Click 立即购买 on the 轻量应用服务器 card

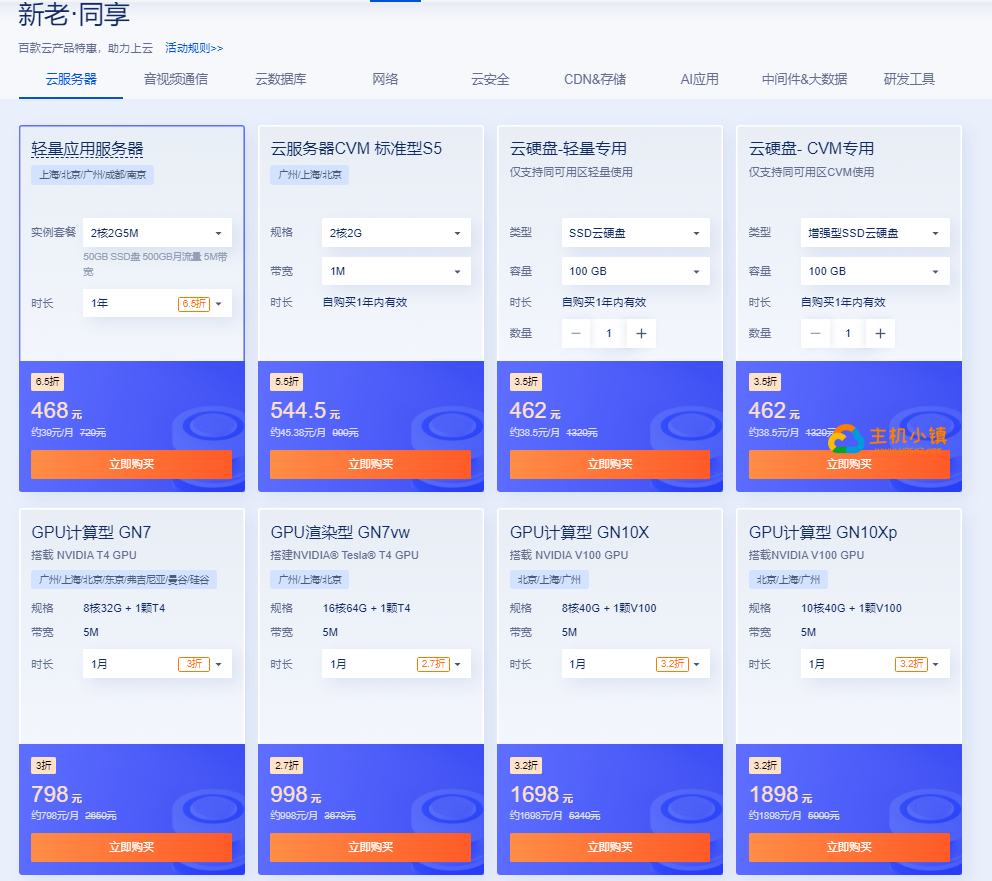(131, 464)
